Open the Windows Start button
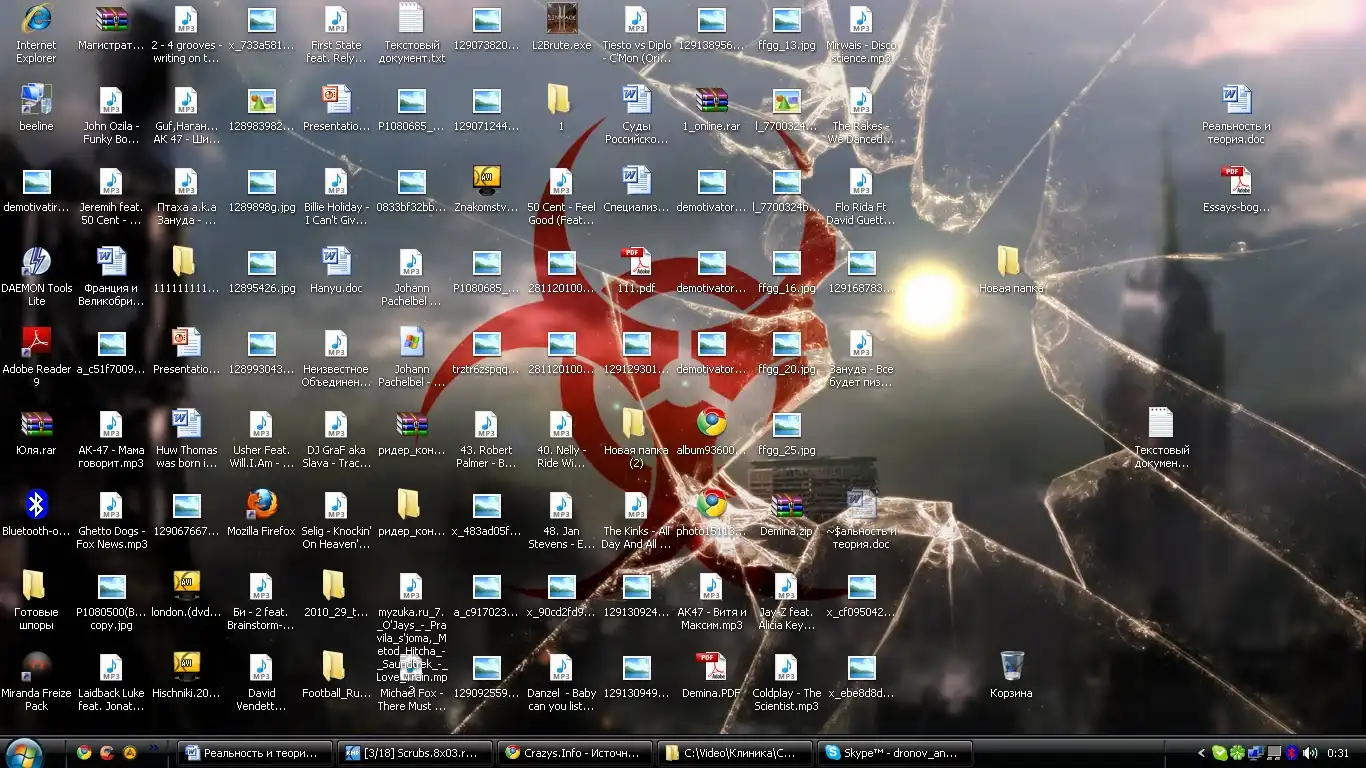The width and height of the screenshot is (1366, 768). point(24,752)
